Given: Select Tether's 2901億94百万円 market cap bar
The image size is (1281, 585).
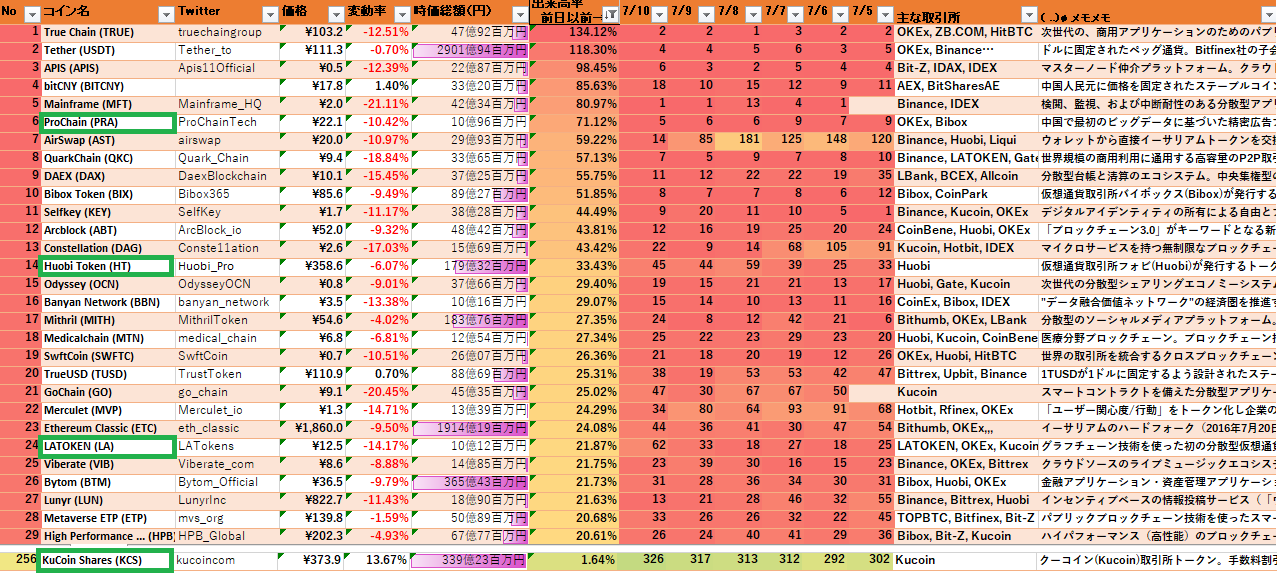Looking at the screenshot, I should 468,50.
